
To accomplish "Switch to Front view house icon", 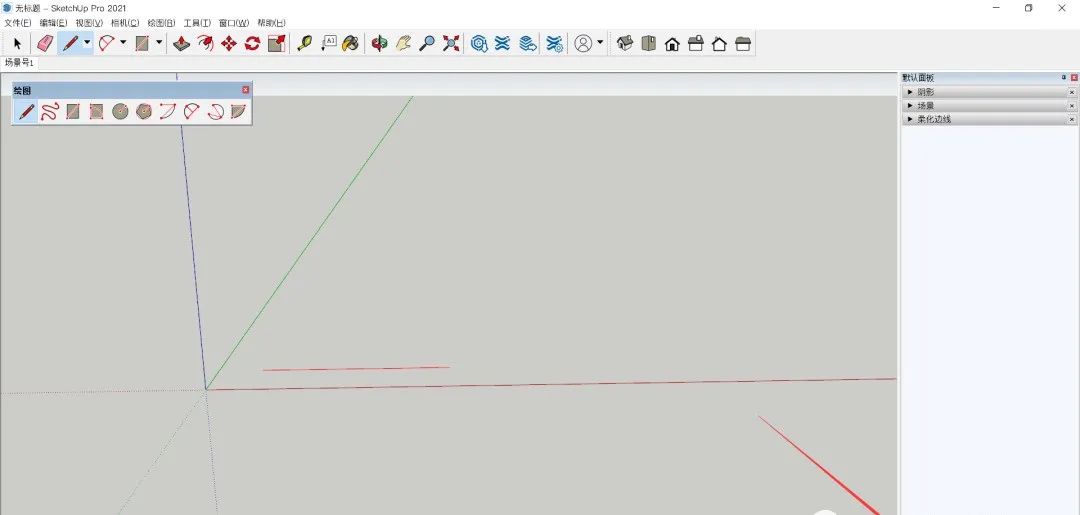I will coord(672,45).
